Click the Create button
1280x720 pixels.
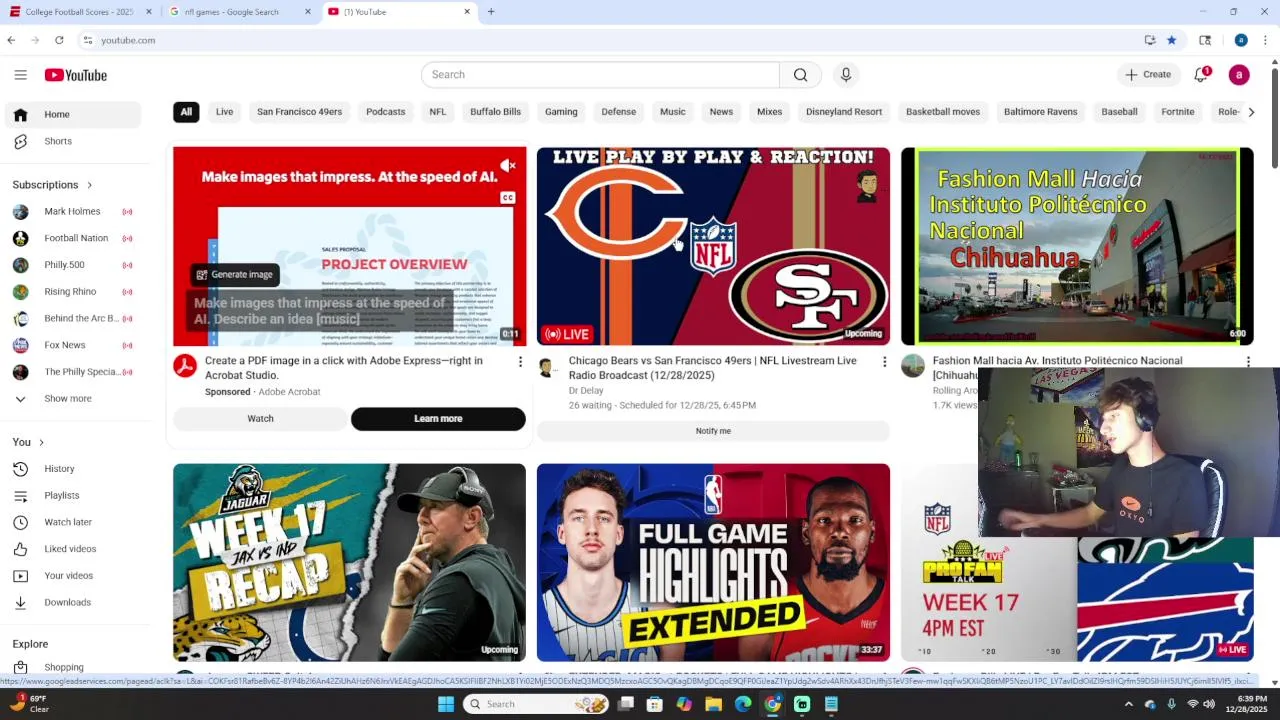point(1148,75)
